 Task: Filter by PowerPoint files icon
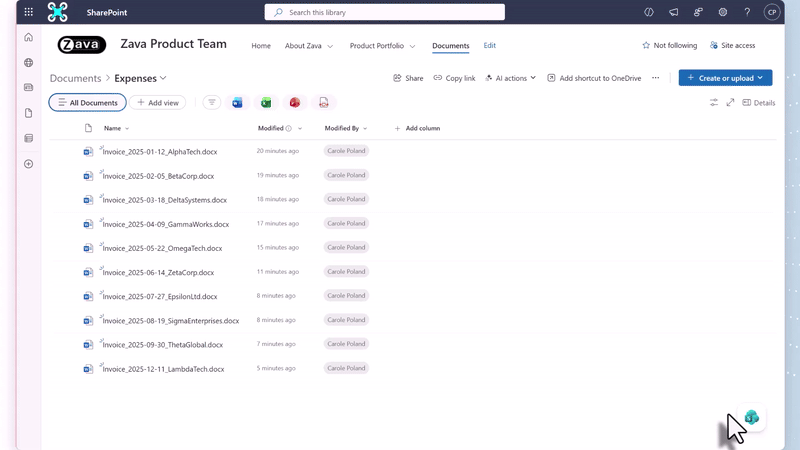pyautogui.click(x=294, y=103)
